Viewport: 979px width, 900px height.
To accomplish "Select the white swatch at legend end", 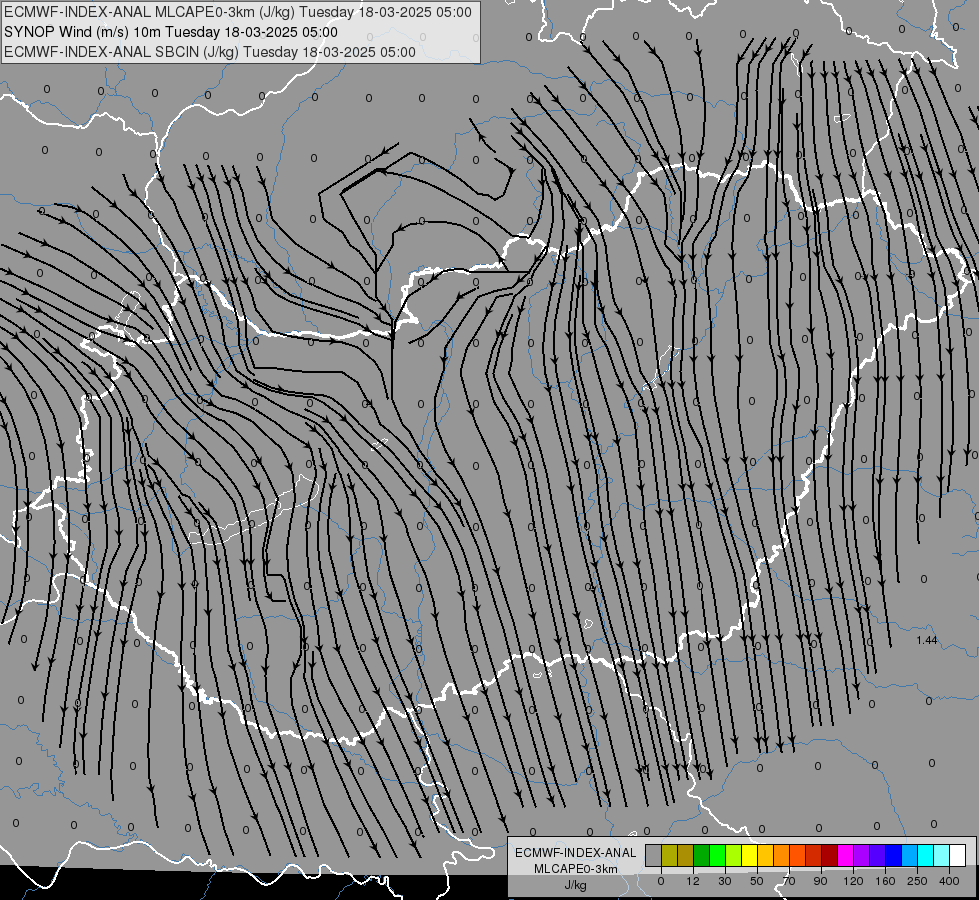I will pos(958,855).
